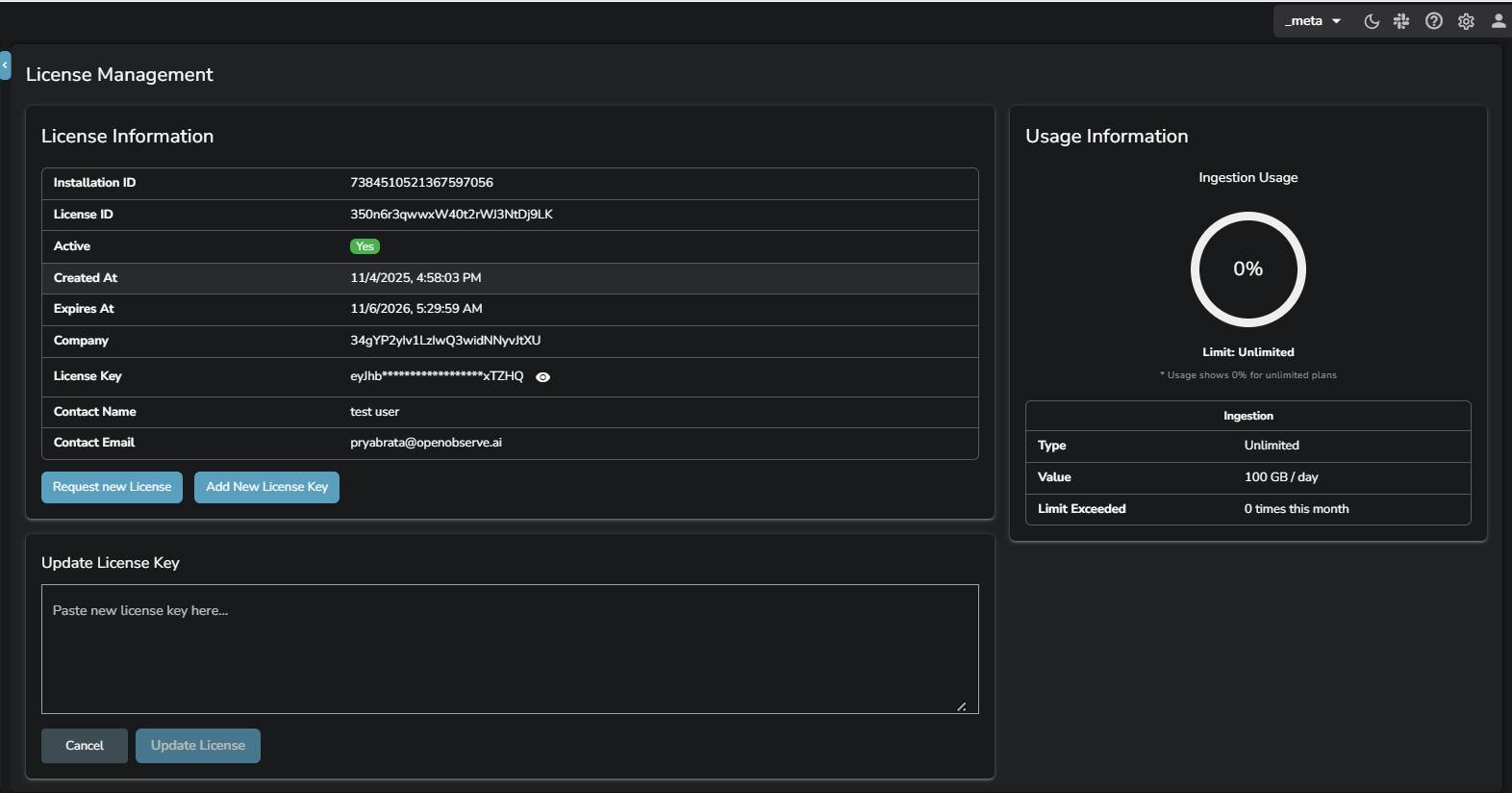Click Expires At date 11/6/2026, 5:29:59 AM
This screenshot has width=1512, height=793.
point(416,309)
